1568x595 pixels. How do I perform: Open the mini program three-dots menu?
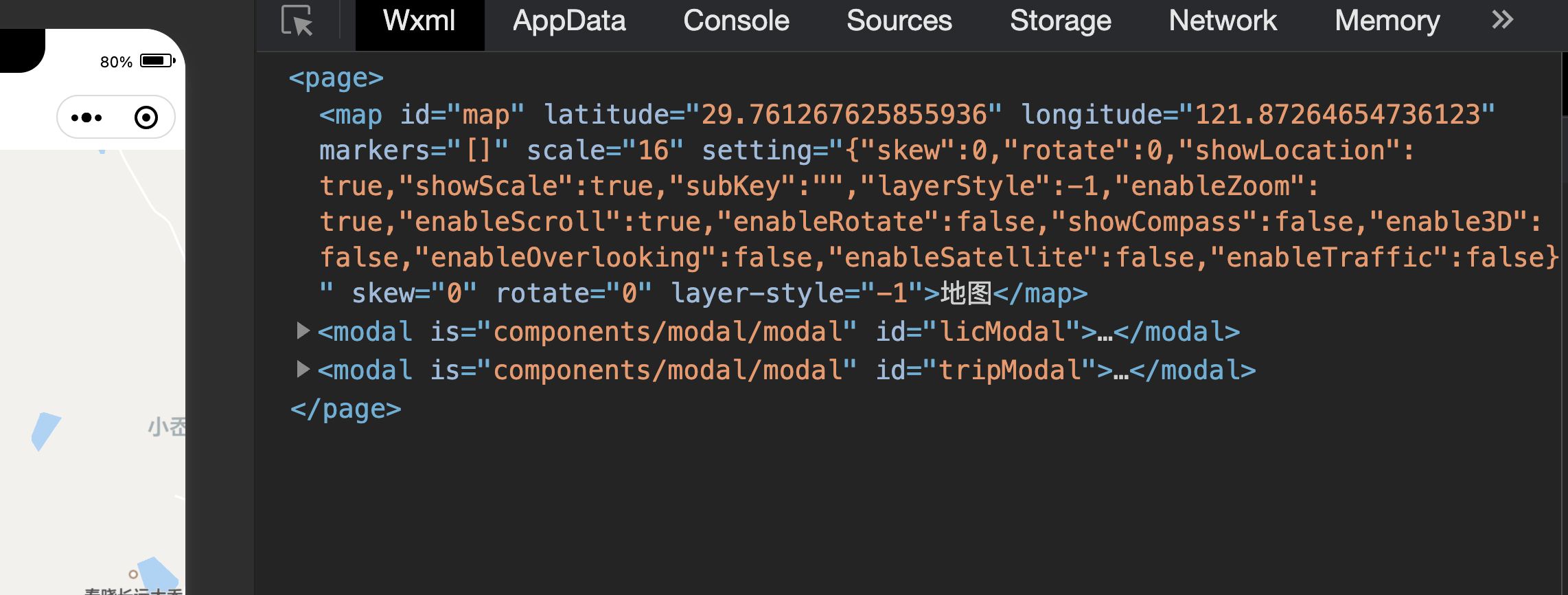tap(87, 117)
